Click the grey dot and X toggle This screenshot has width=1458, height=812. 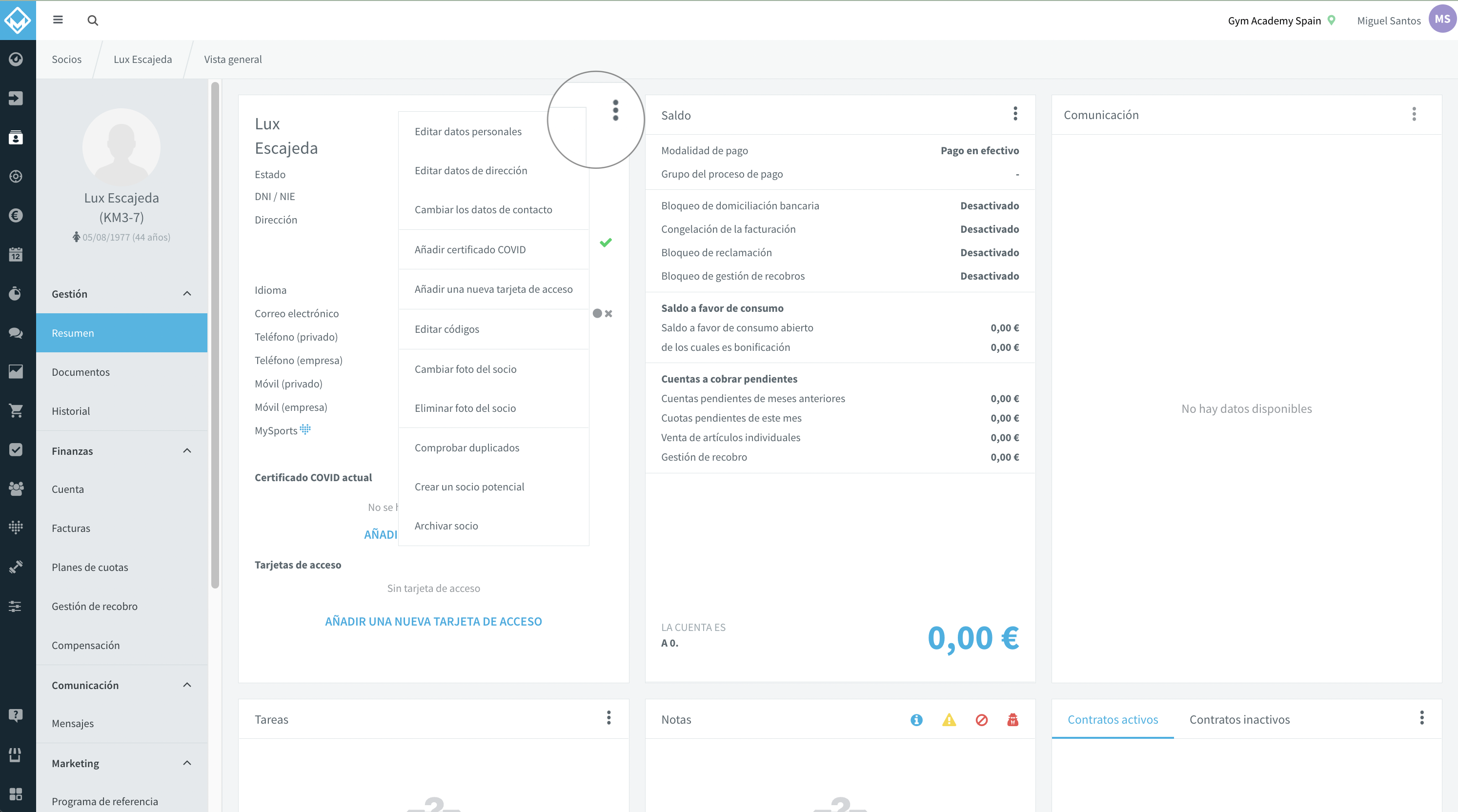[602, 313]
